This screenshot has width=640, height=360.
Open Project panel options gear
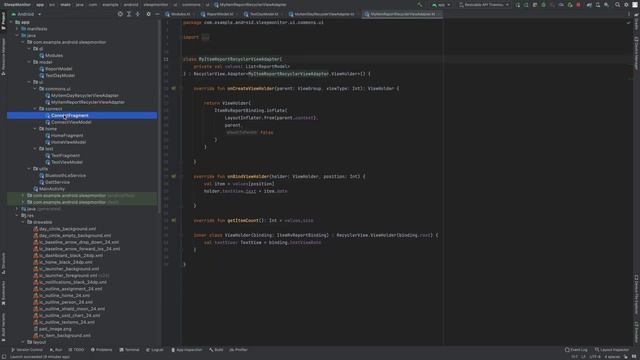click(148, 14)
